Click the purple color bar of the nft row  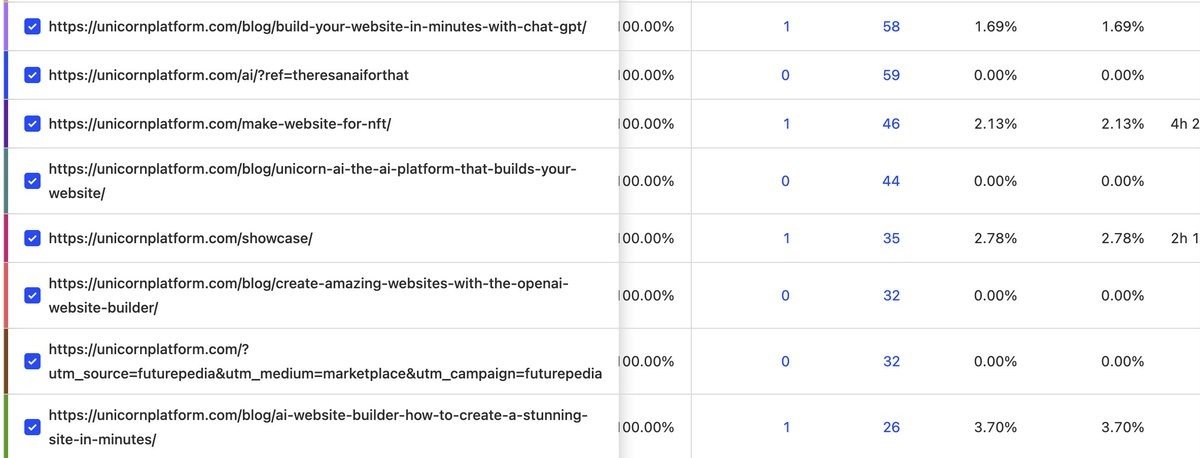coord(4,124)
